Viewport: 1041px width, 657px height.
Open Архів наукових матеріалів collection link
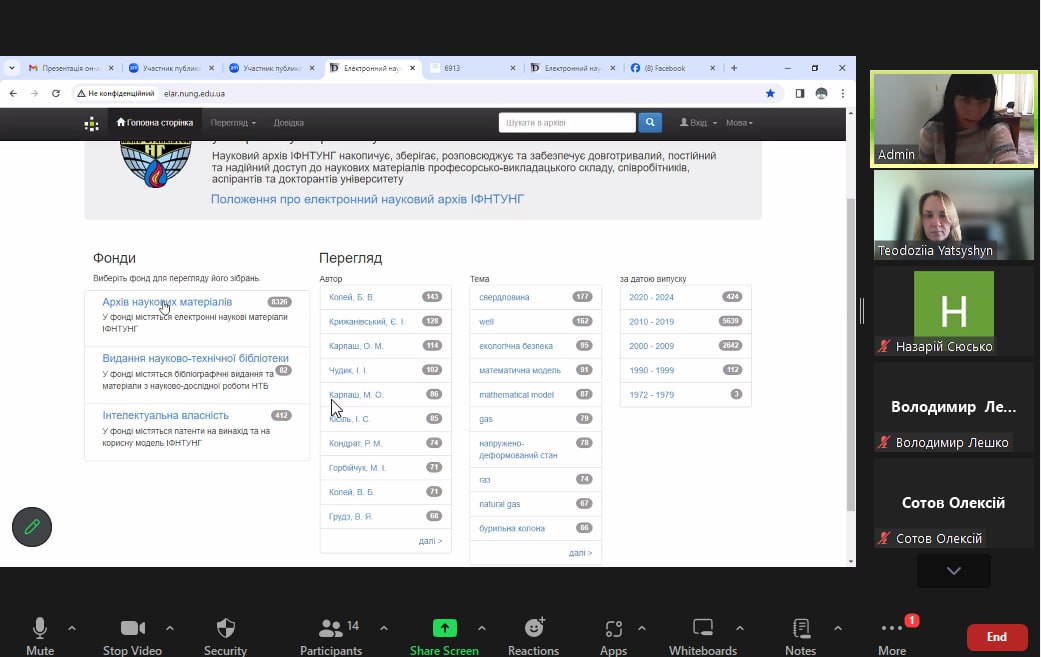(167, 302)
